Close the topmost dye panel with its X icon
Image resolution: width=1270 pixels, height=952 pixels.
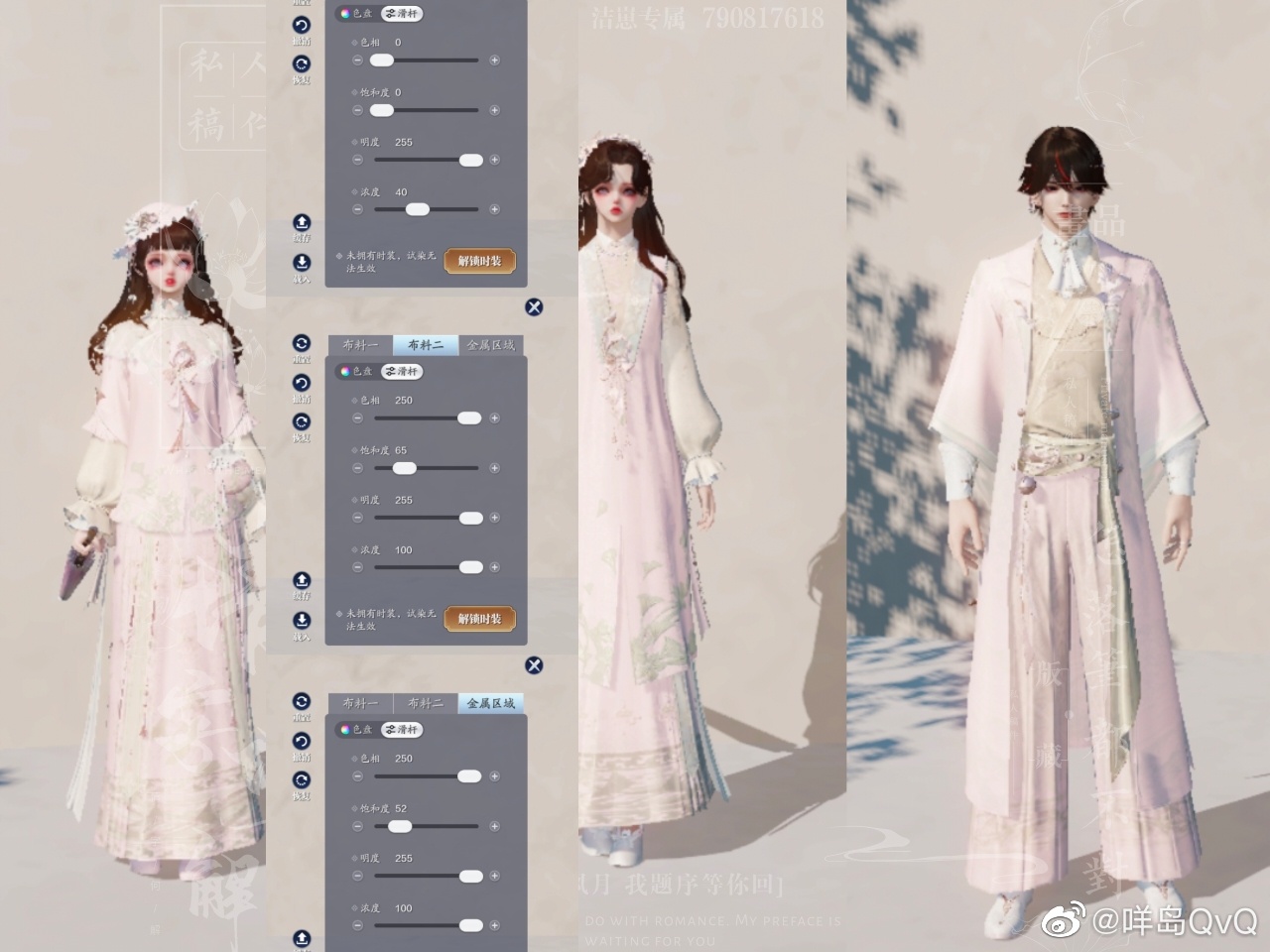pos(534,306)
